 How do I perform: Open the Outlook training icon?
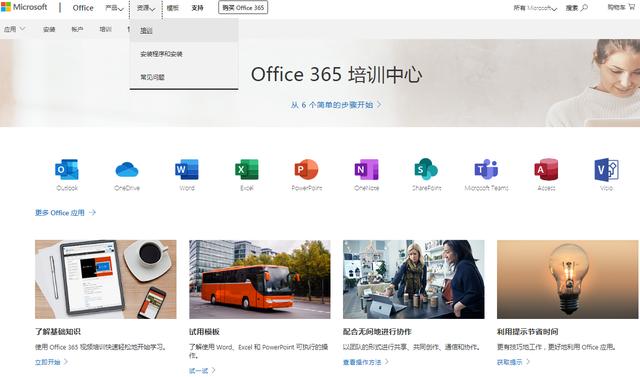(67, 169)
